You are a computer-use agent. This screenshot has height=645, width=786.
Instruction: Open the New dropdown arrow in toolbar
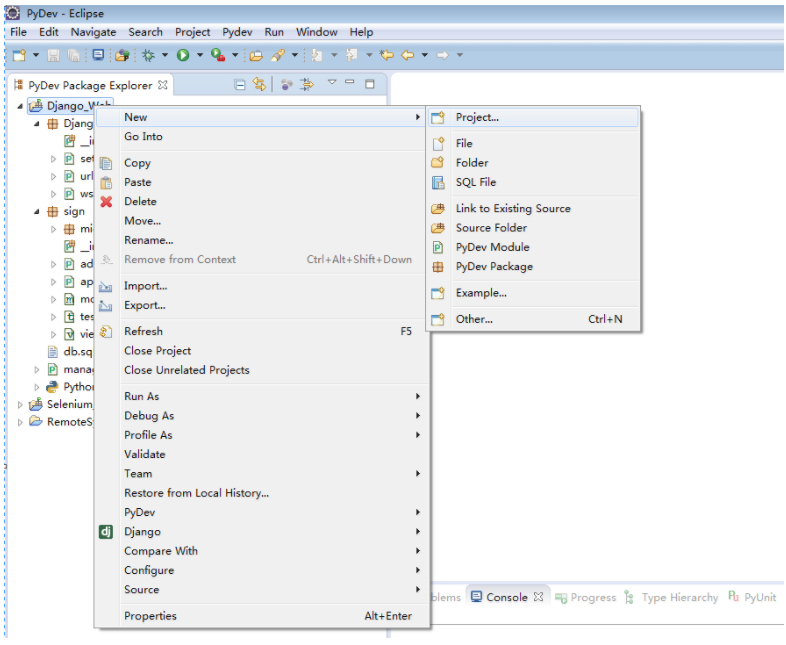point(36,55)
